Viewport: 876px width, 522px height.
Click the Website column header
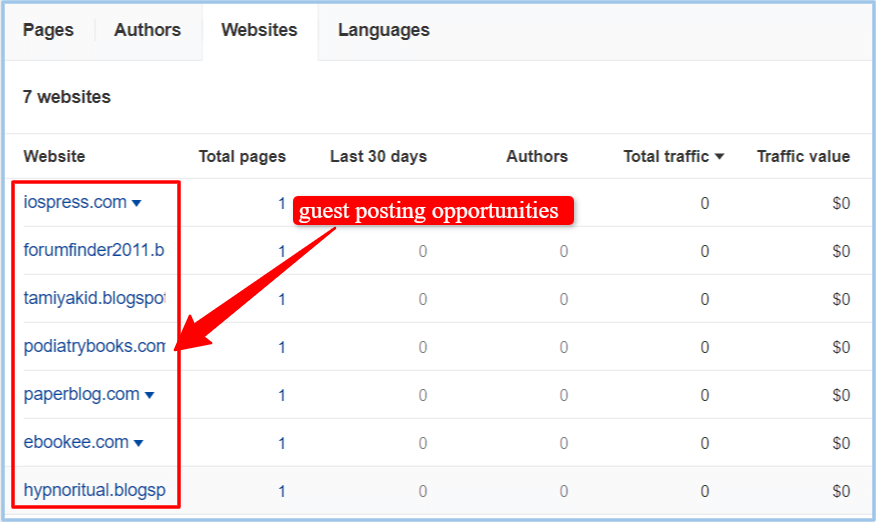54,156
